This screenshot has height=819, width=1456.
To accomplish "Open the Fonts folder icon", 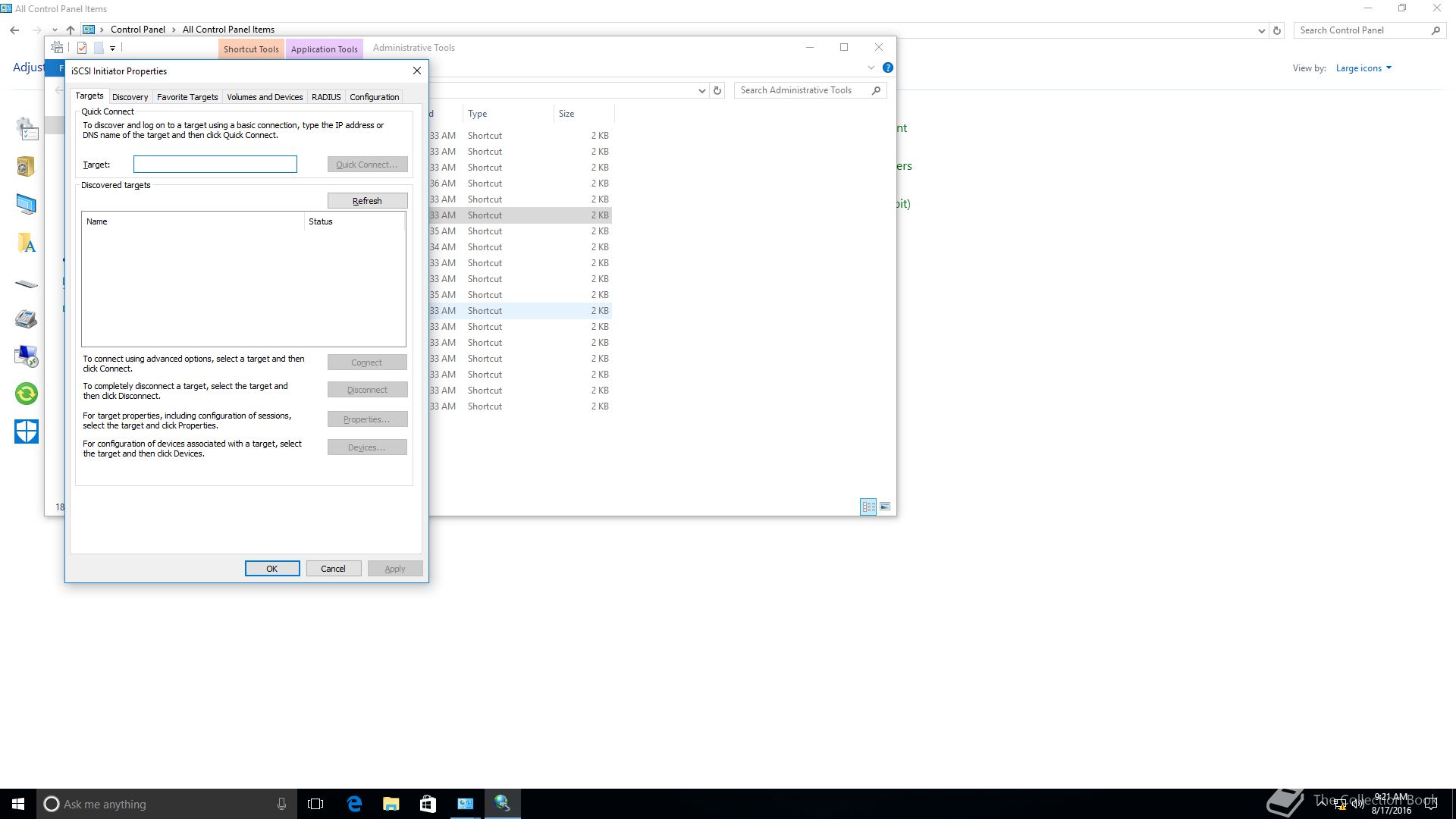I will [x=26, y=243].
